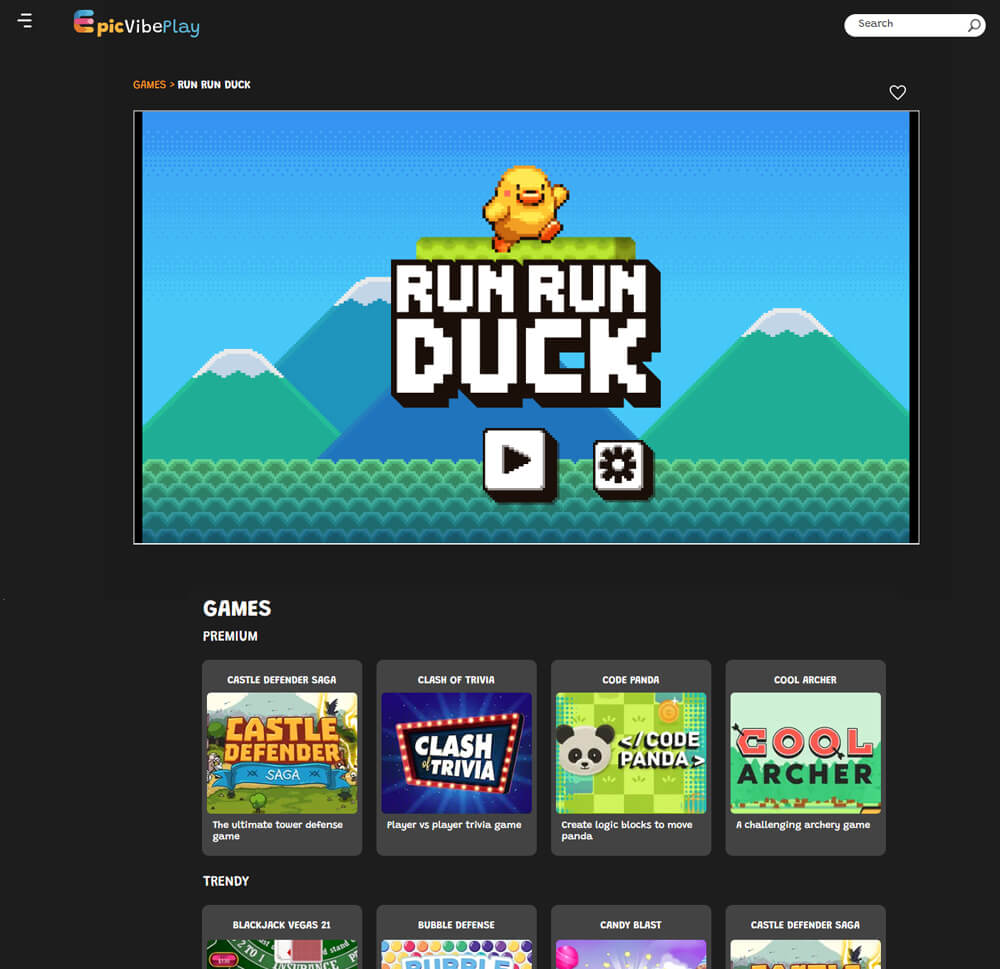Click the PREMIUM section heading
1000x969 pixels.
230,636
